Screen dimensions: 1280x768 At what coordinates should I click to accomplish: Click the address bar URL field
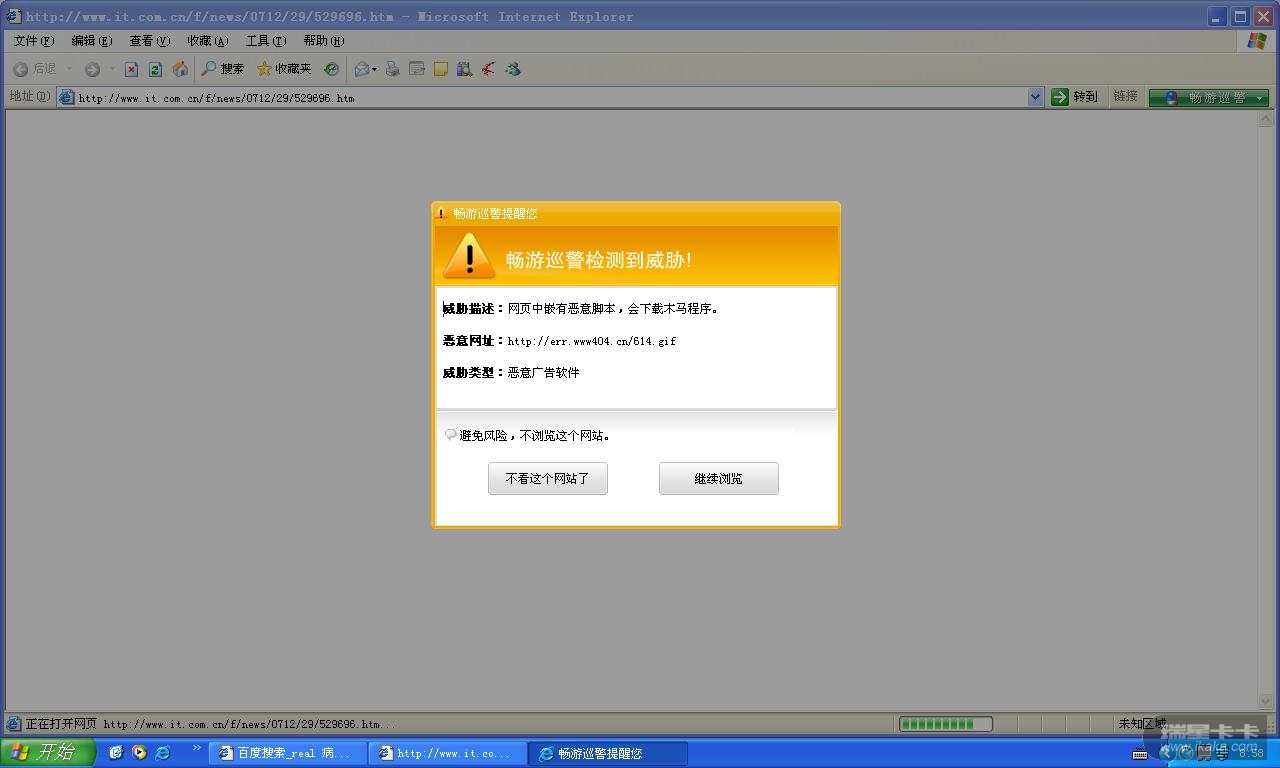click(x=550, y=97)
